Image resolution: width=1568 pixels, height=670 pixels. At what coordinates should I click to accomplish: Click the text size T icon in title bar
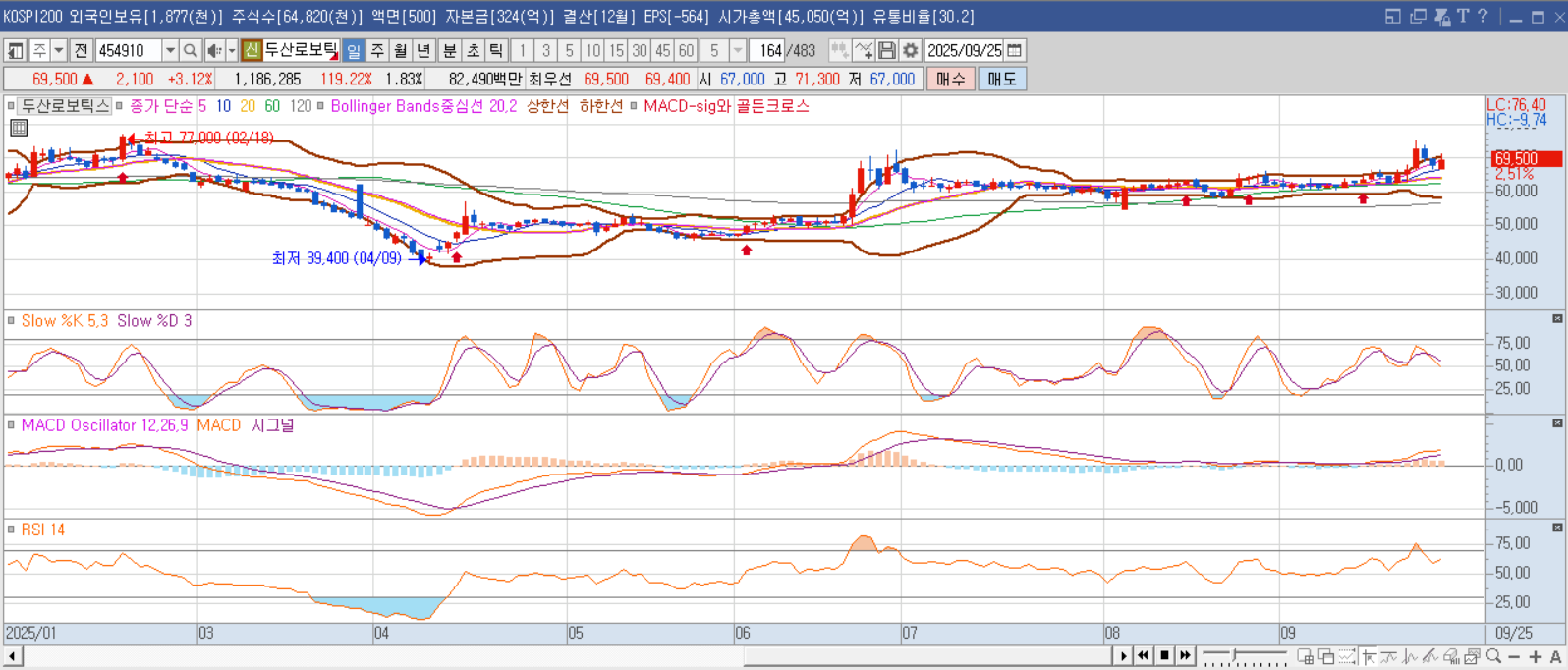(1463, 16)
